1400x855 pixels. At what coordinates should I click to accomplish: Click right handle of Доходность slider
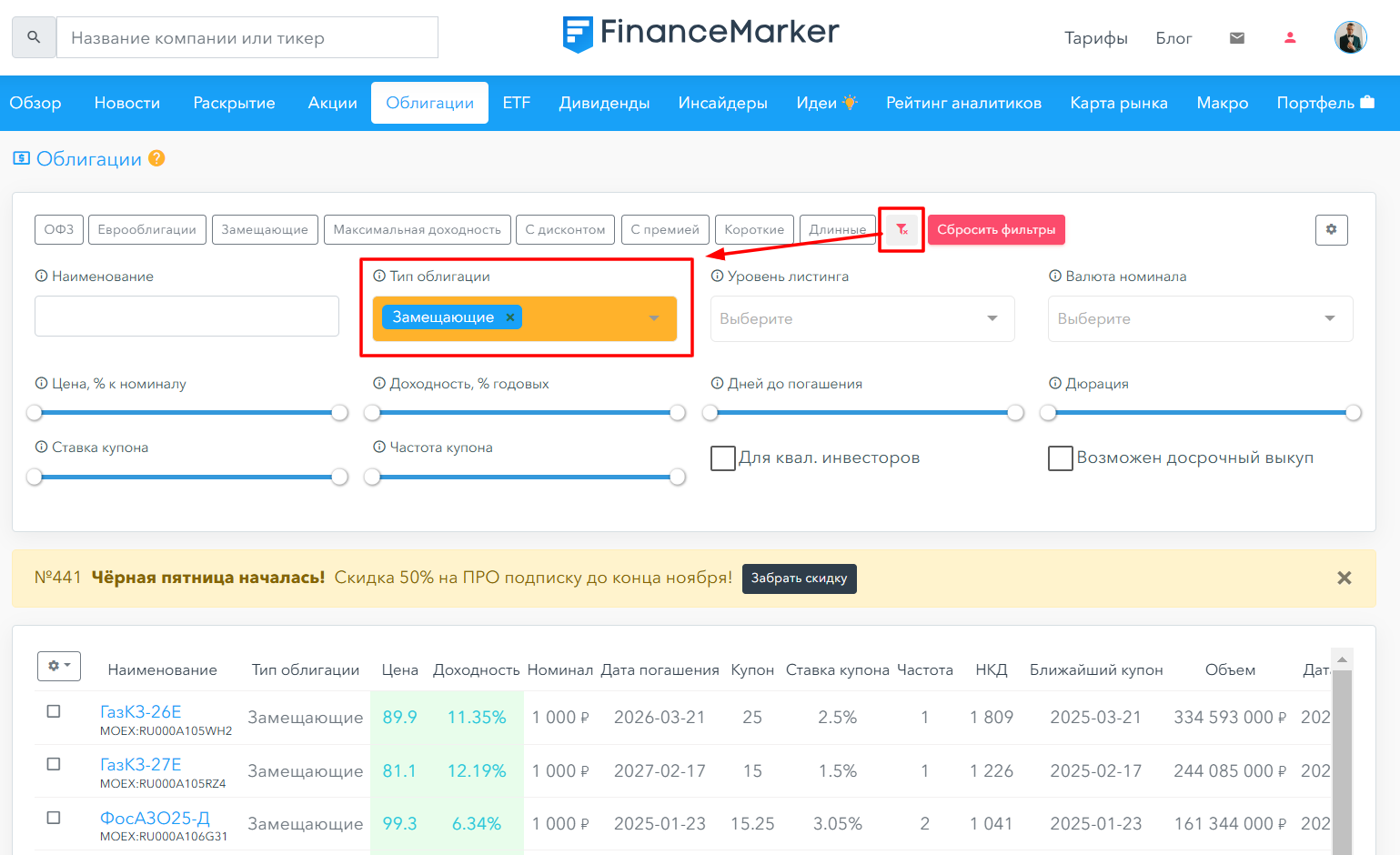coord(678,413)
